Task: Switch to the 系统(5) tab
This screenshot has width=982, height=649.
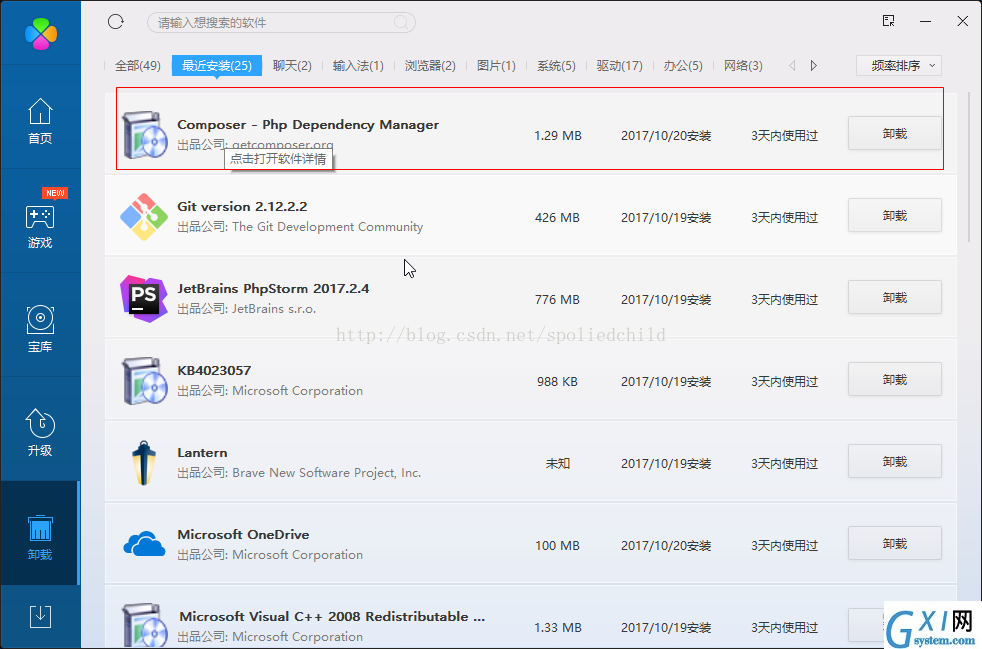Action: (556, 66)
